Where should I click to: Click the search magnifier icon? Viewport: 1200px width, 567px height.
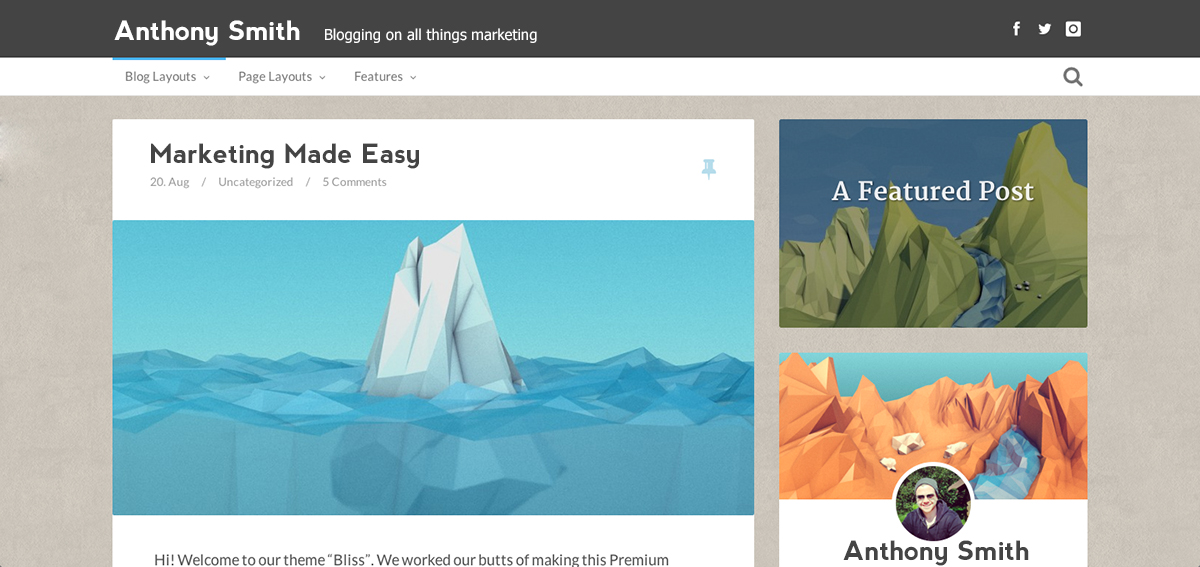click(x=1073, y=77)
